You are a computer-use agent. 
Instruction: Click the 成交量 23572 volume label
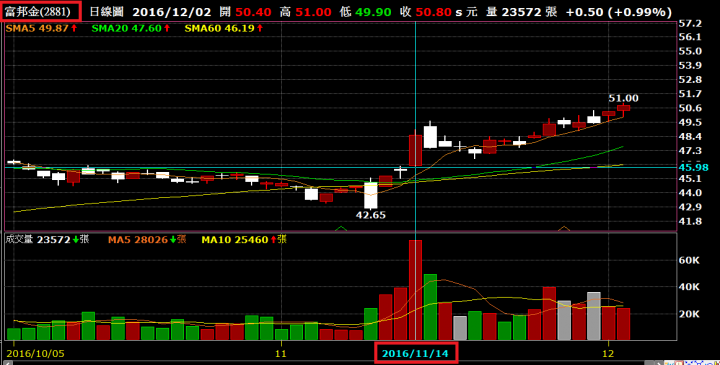tap(47, 239)
